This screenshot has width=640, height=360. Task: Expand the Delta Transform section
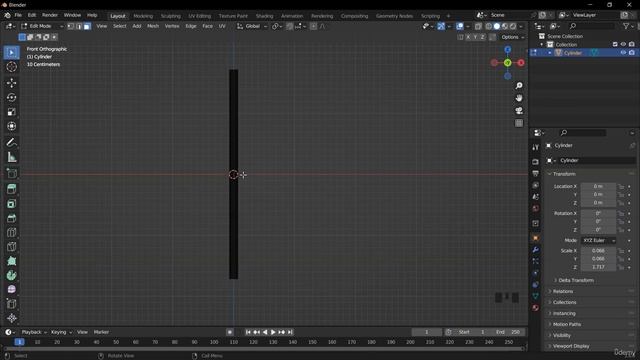click(x=576, y=280)
